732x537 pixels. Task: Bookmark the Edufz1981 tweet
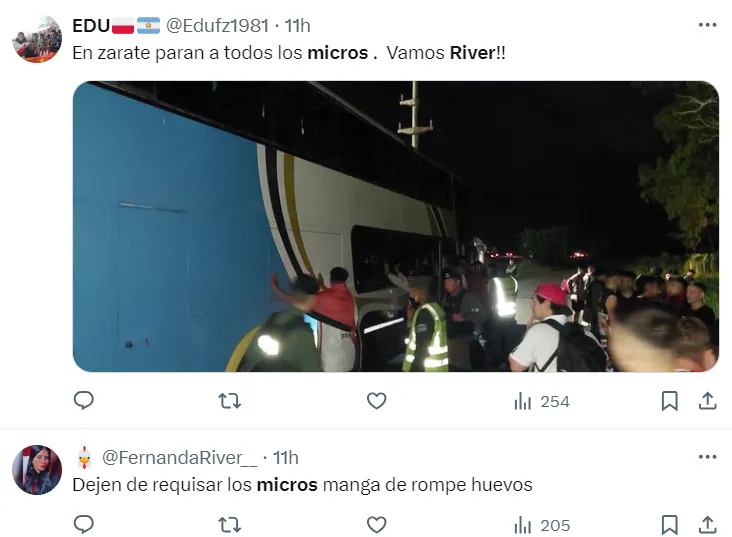coord(669,401)
